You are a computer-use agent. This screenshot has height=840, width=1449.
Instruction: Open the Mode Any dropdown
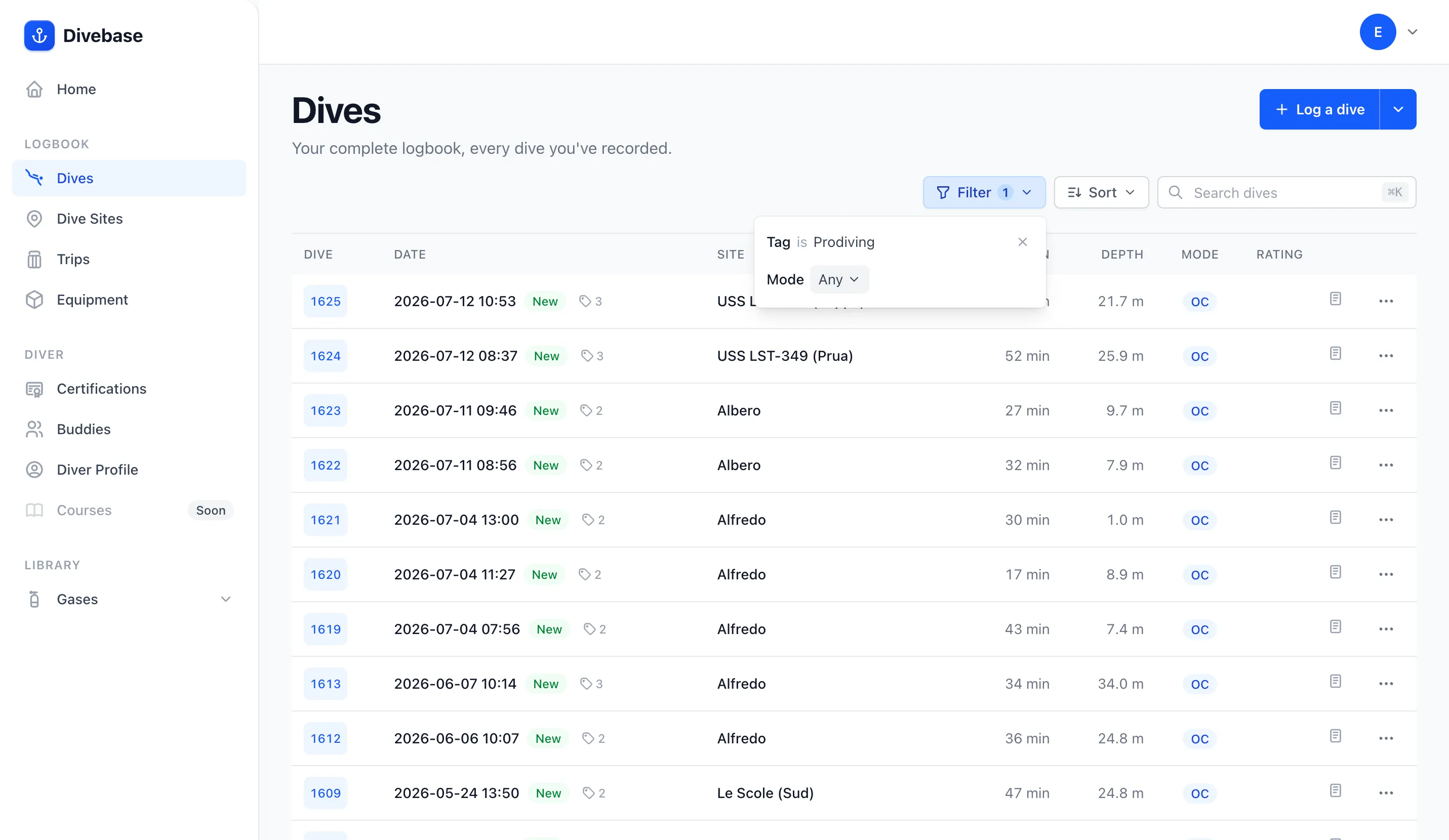tap(839, 279)
